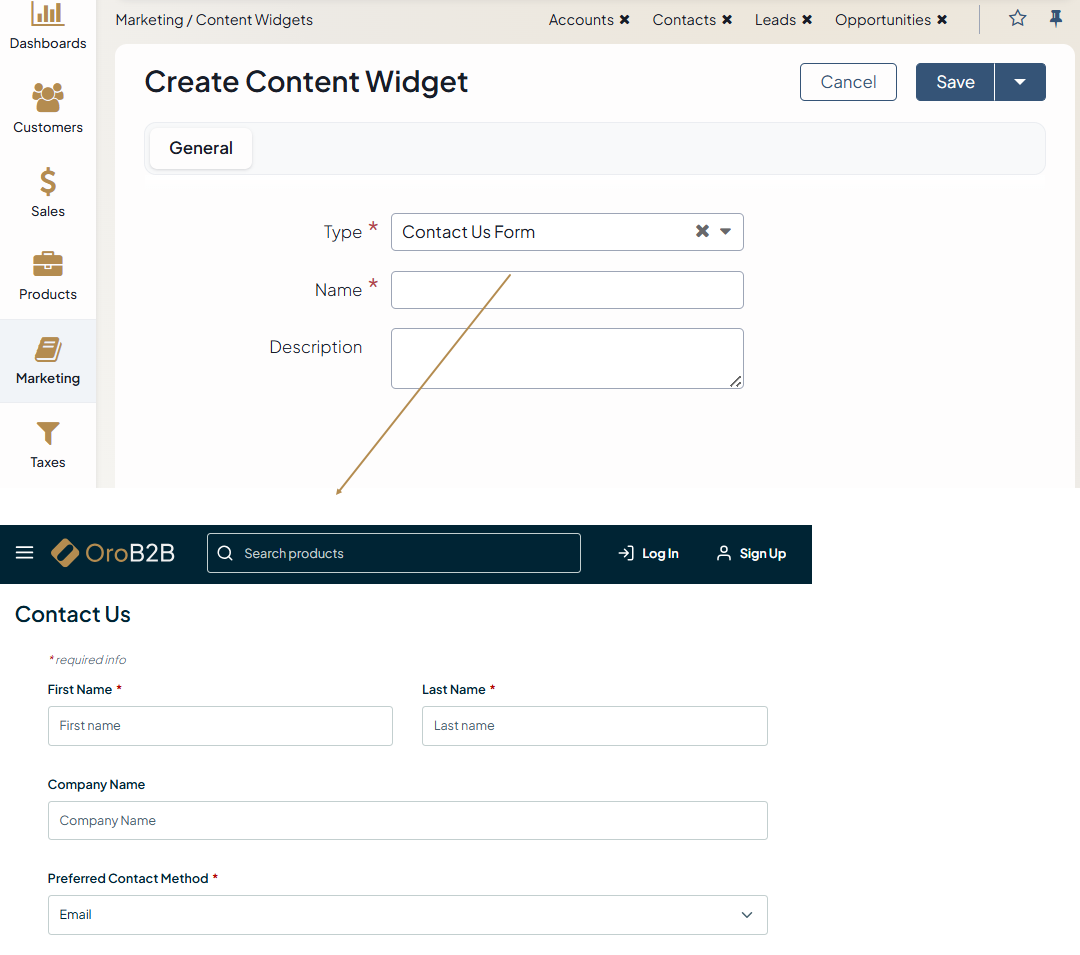Pin the current page with pushpin icon
This screenshot has width=1080, height=955.
(x=1055, y=19)
